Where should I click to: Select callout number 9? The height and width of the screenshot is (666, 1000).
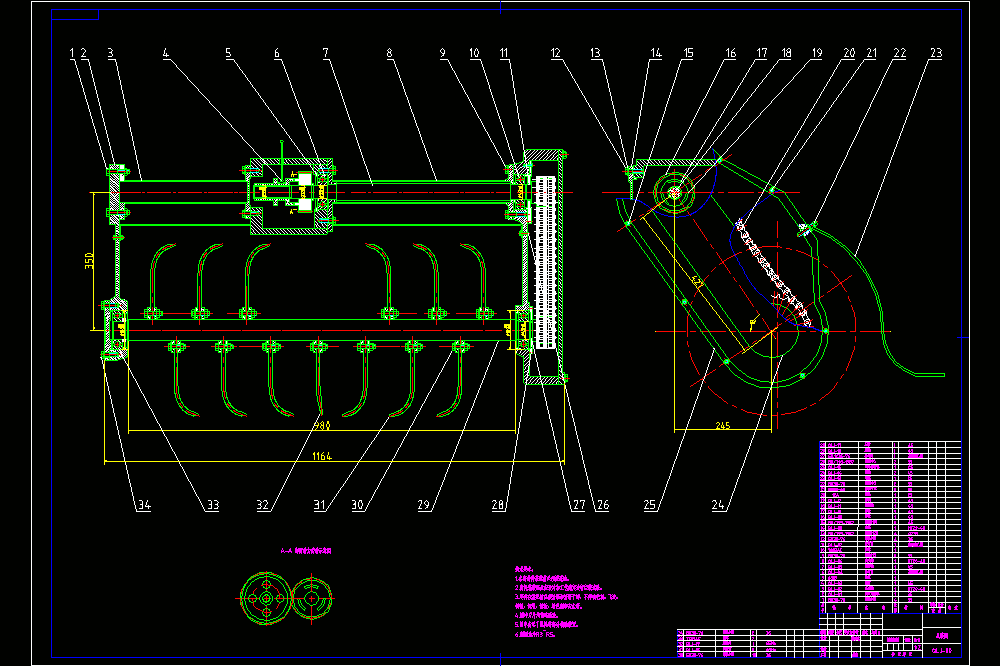pos(443,54)
